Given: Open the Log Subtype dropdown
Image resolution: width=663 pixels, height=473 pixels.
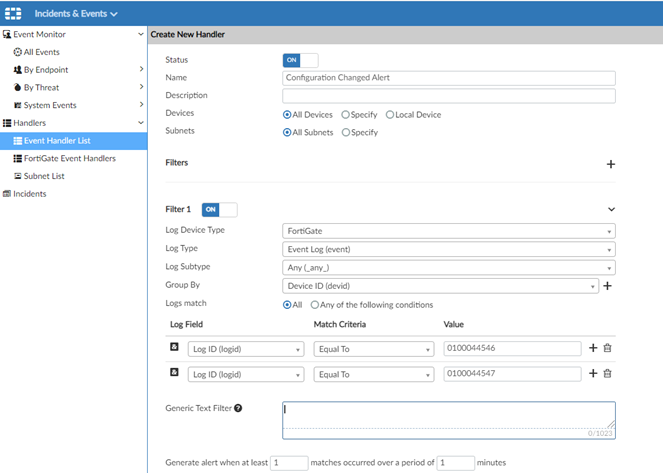Looking at the screenshot, I should tap(448, 268).
